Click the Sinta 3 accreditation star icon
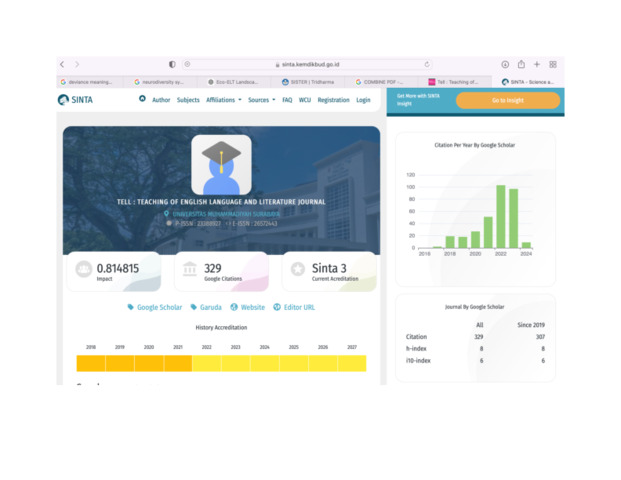The width and height of the screenshot is (621, 480). [297, 269]
